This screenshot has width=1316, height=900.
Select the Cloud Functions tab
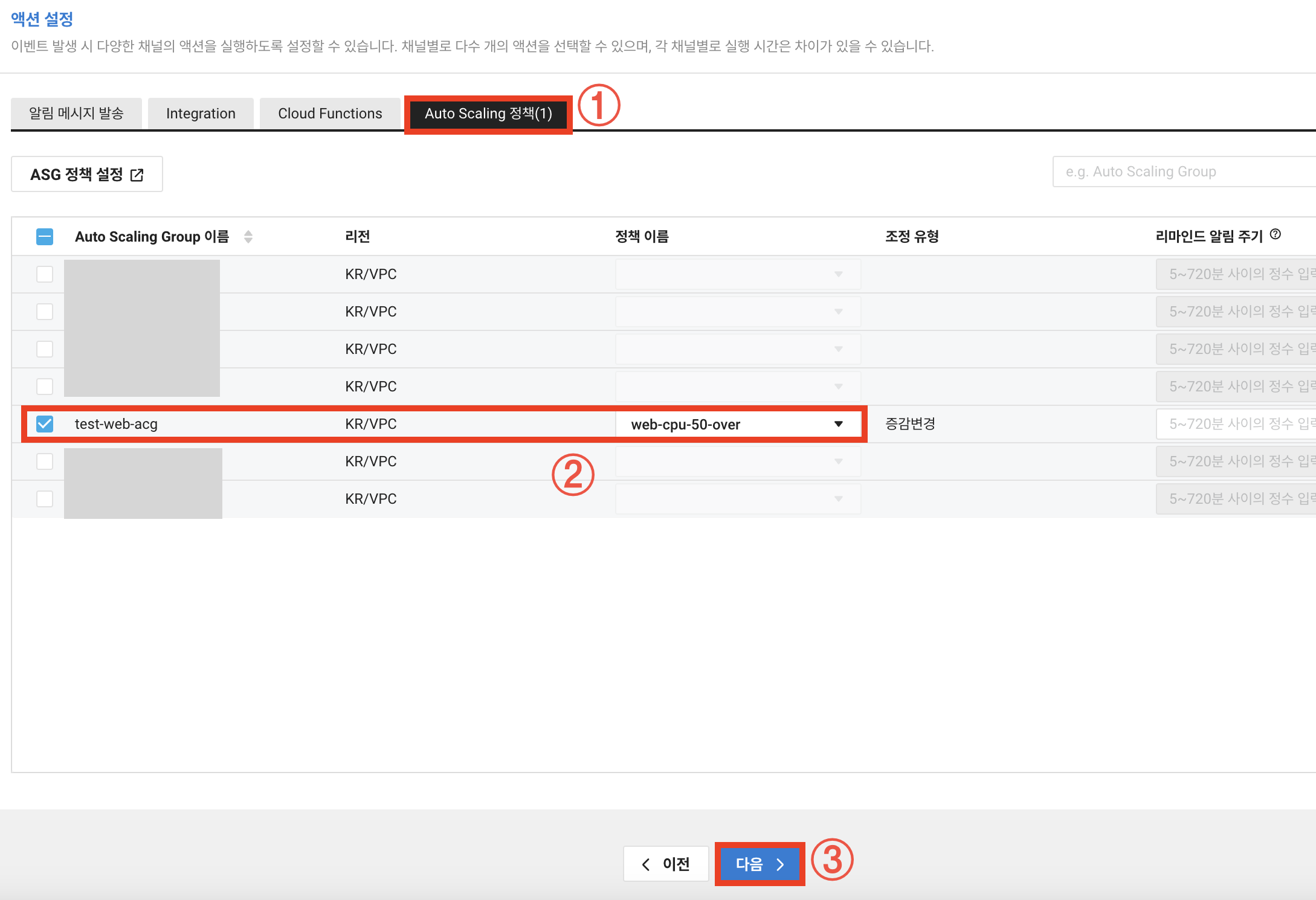[x=330, y=114]
